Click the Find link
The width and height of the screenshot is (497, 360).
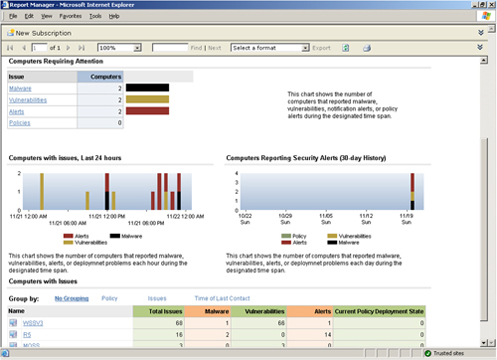pos(196,48)
